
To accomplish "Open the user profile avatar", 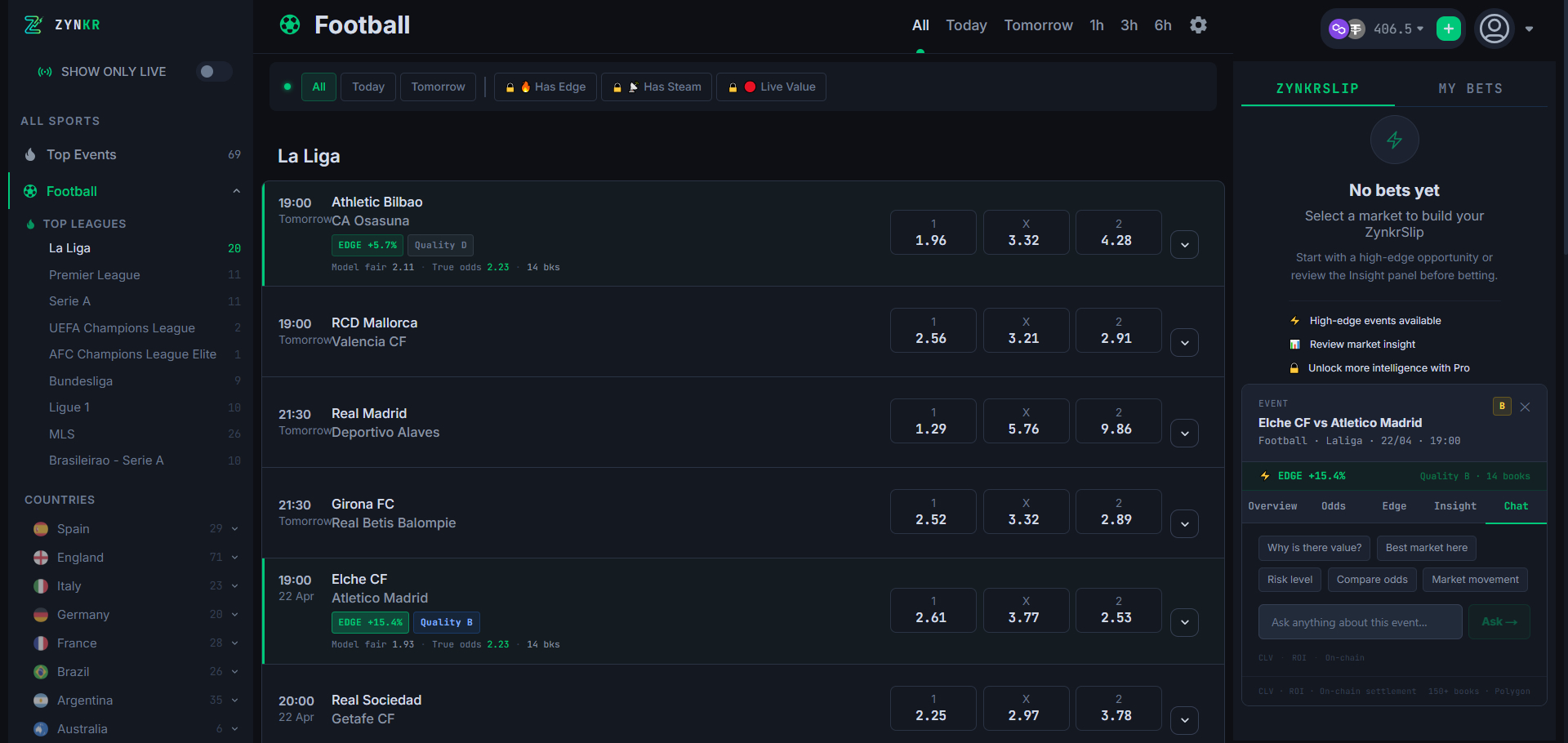I will [1494, 28].
